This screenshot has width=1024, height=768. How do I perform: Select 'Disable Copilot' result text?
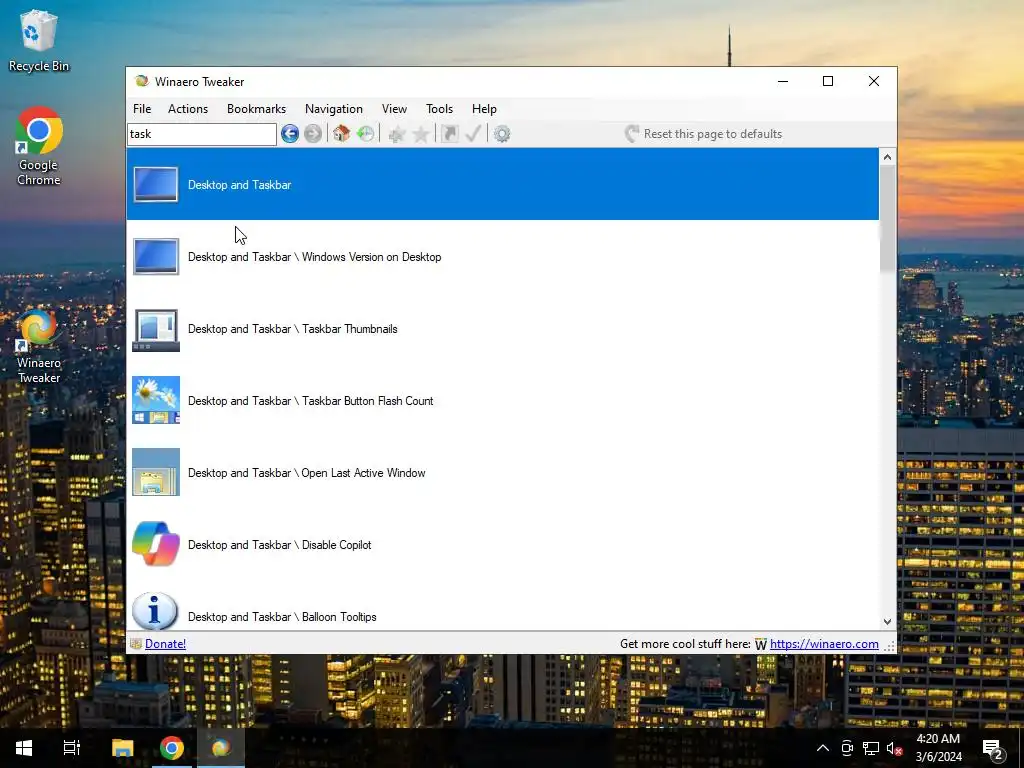(336, 545)
